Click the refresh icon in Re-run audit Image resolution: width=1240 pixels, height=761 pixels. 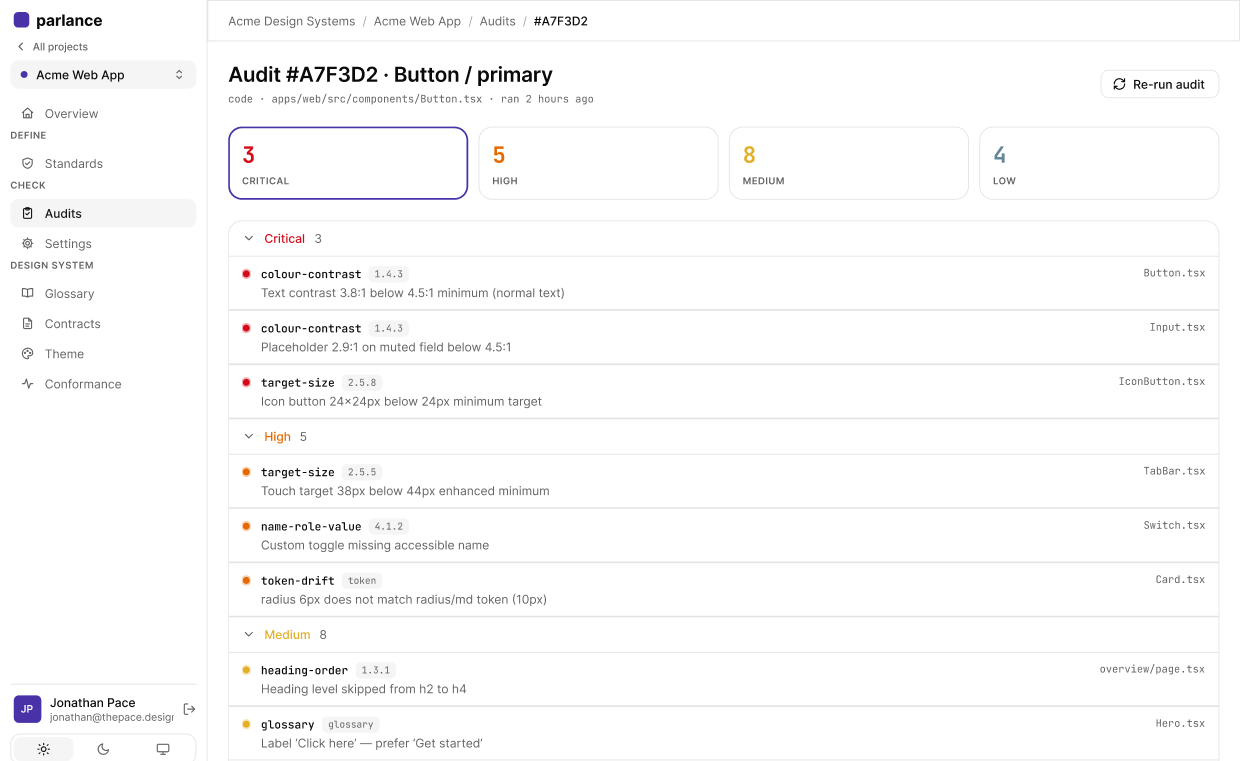(x=1119, y=85)
